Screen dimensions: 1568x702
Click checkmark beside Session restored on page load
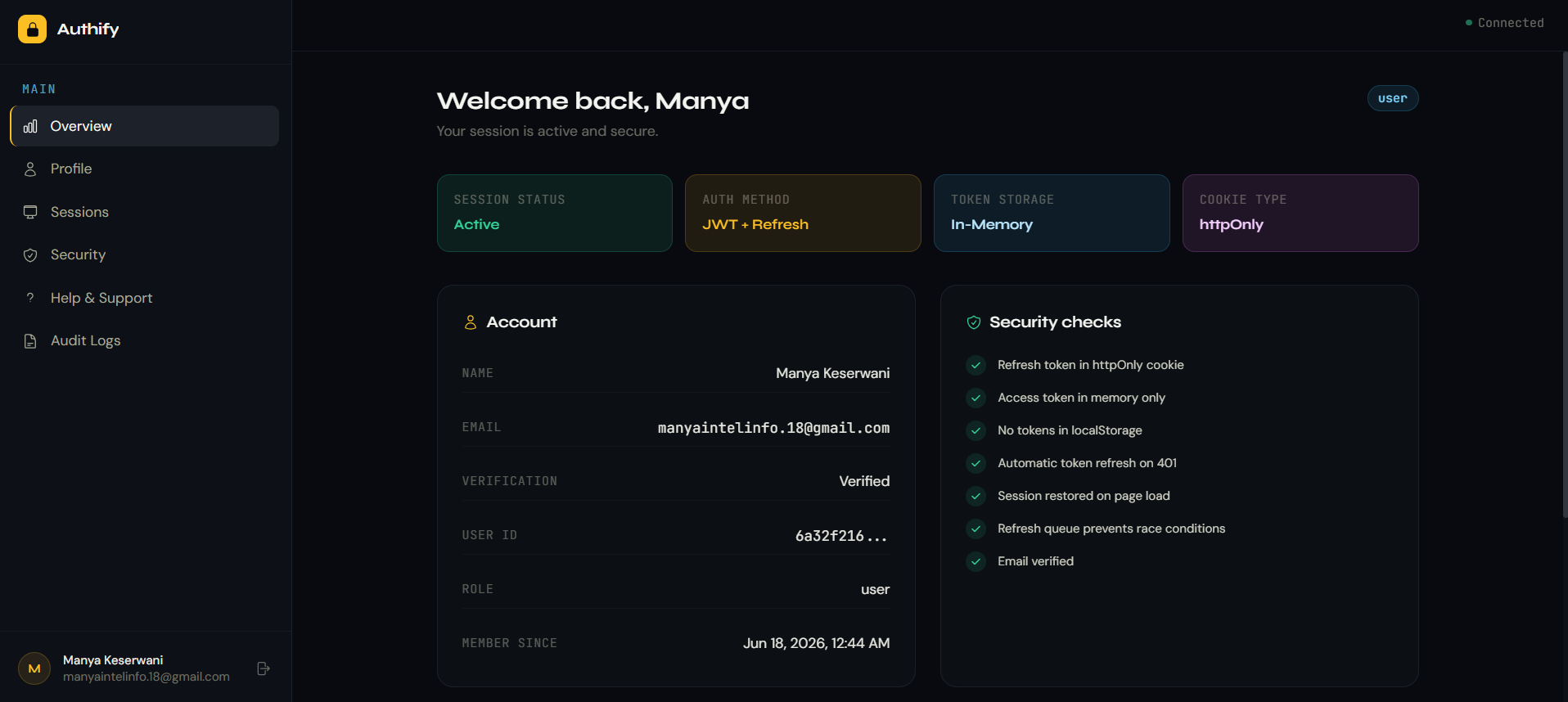(975, 496)
